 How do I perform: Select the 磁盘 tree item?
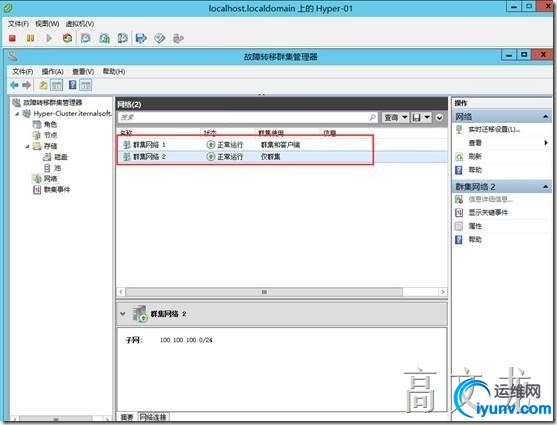point(61,157)
